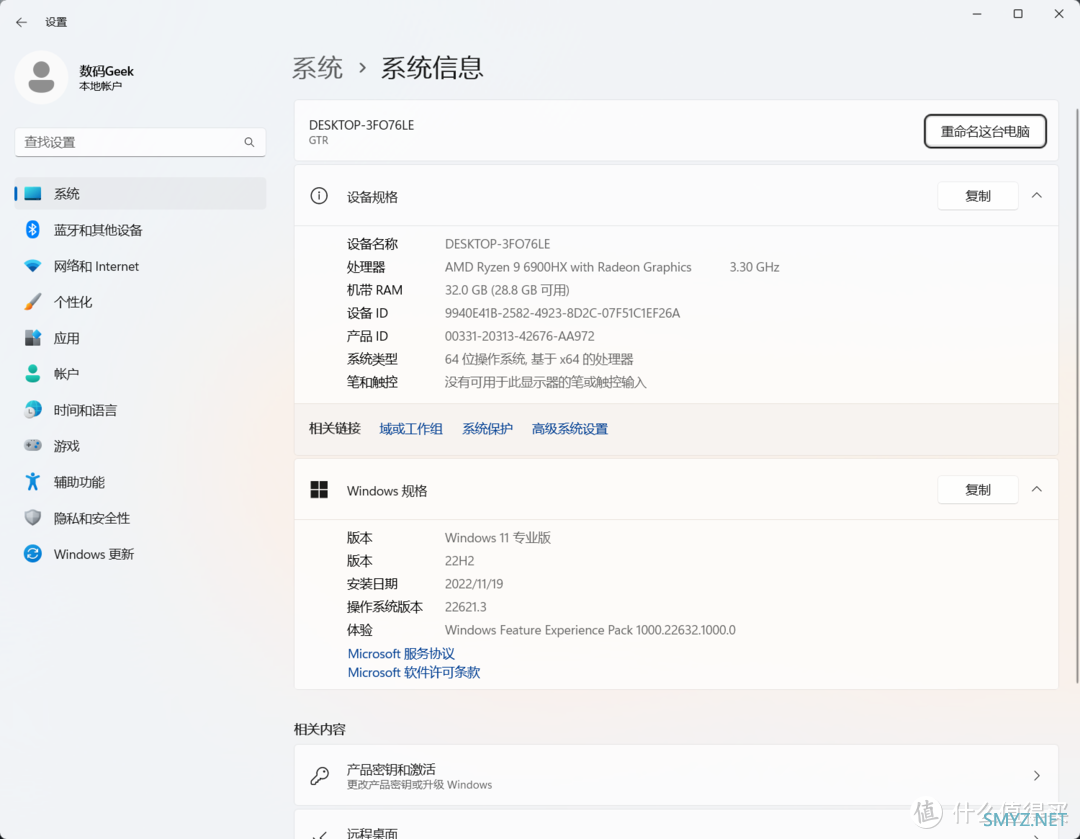Screen dimensions: 1080x839
Task: Click the 3.30 GHz processor speed
Action: [x=754, y=267]
